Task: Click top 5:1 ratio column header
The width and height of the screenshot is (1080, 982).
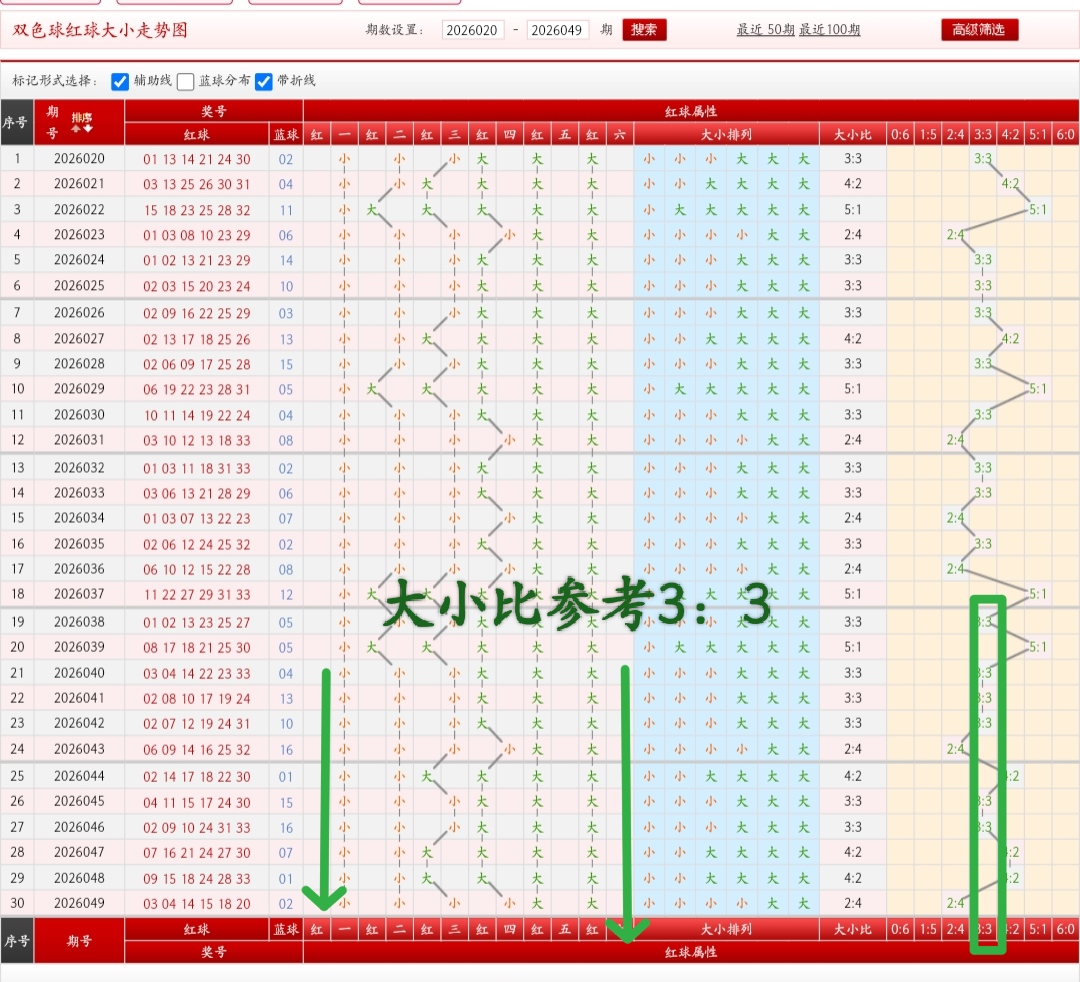Action: [x=1038, y=134]
